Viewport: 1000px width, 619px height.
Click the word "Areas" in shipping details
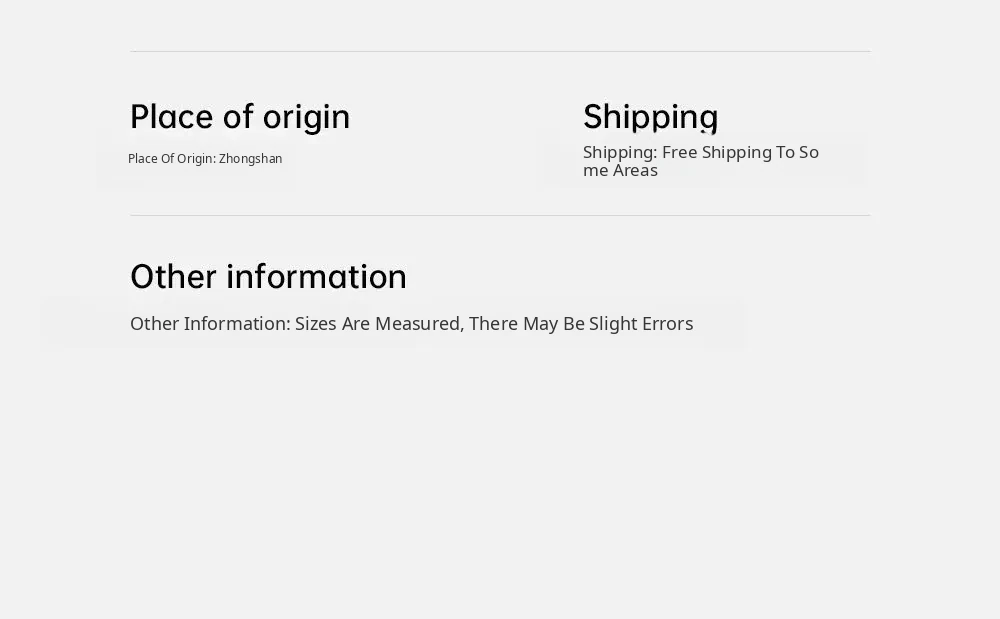pyautogui.click(x=635, y=170)
